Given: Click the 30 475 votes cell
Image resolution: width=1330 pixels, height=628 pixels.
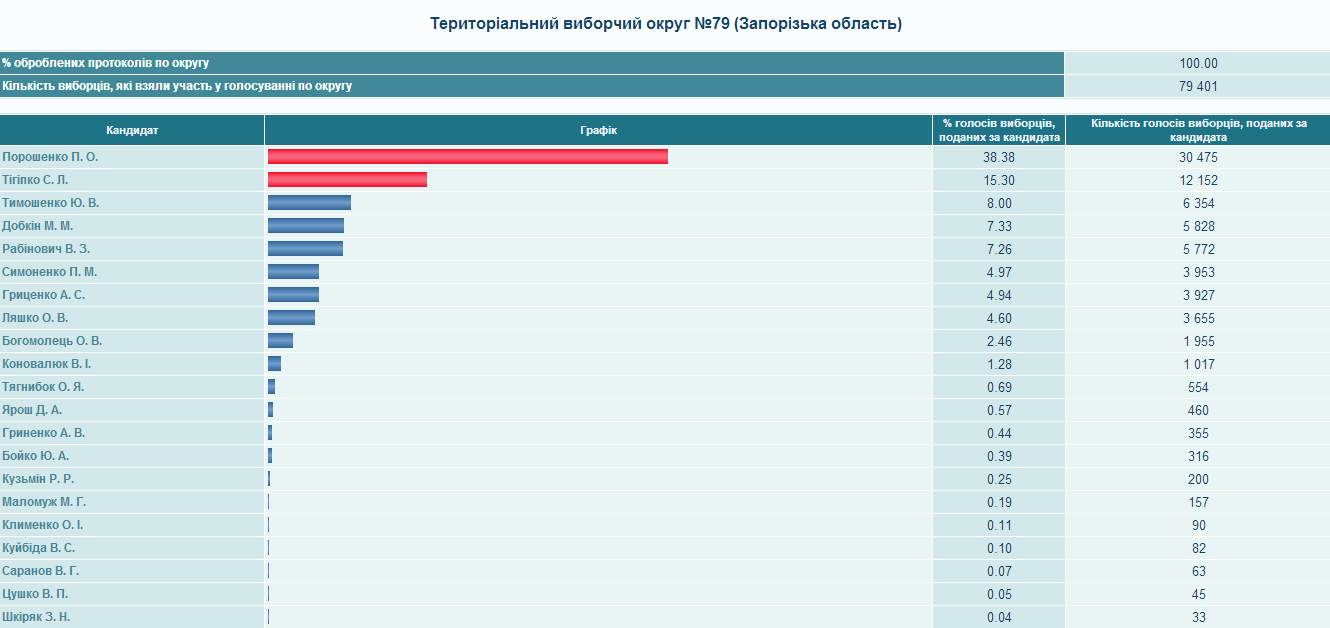Looking at the screenshot, I should click(1198, 157).
